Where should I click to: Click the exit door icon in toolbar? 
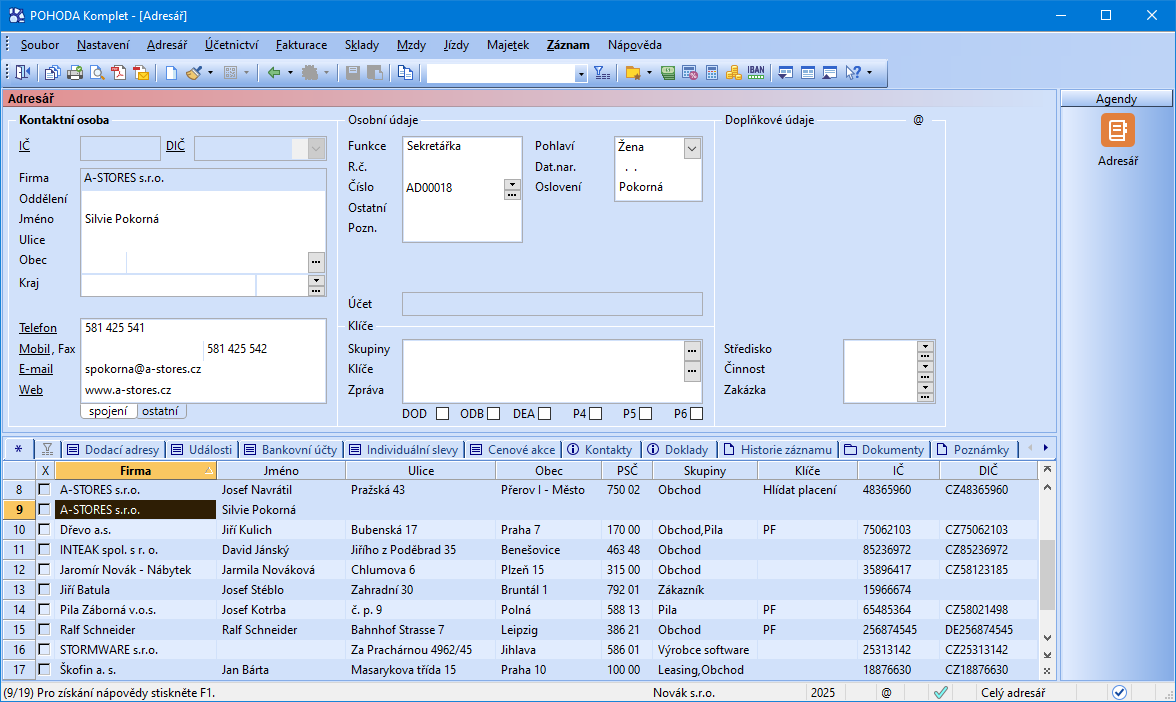coord(23,73)
